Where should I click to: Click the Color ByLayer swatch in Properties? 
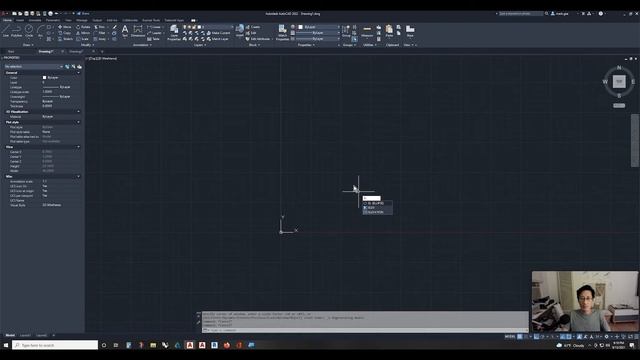(x=44, y=78)
